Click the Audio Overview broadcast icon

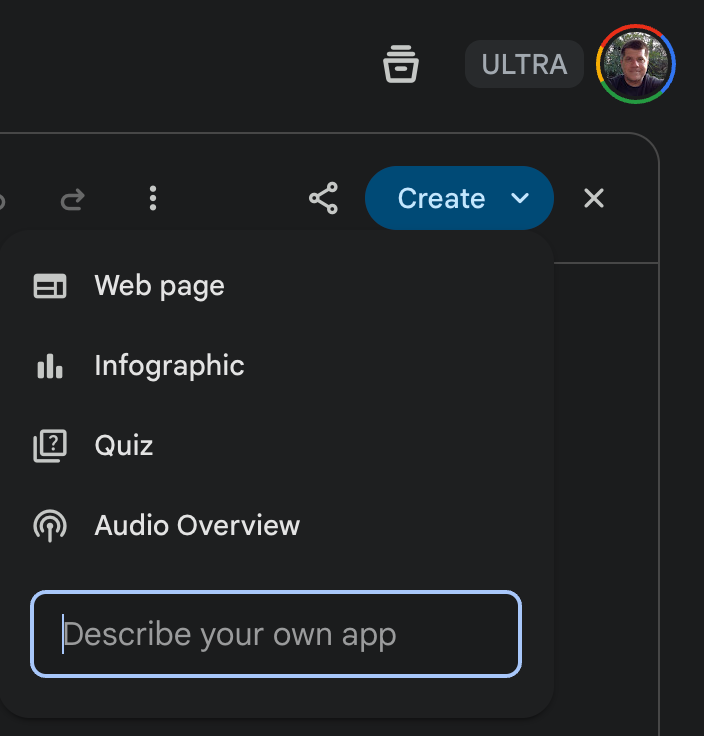click(50, 525)
